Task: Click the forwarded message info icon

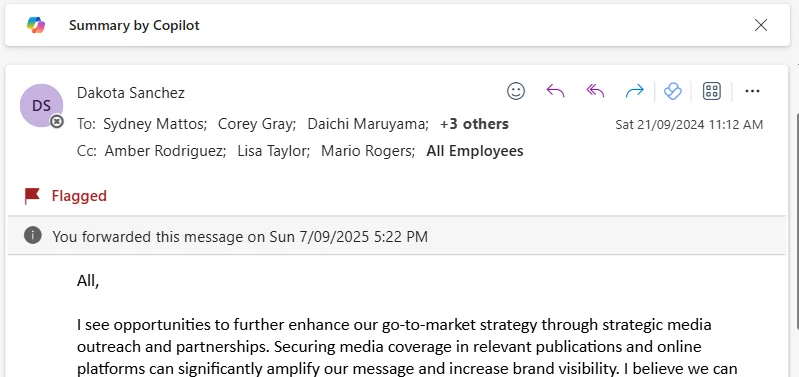Action: coord(33,235)
